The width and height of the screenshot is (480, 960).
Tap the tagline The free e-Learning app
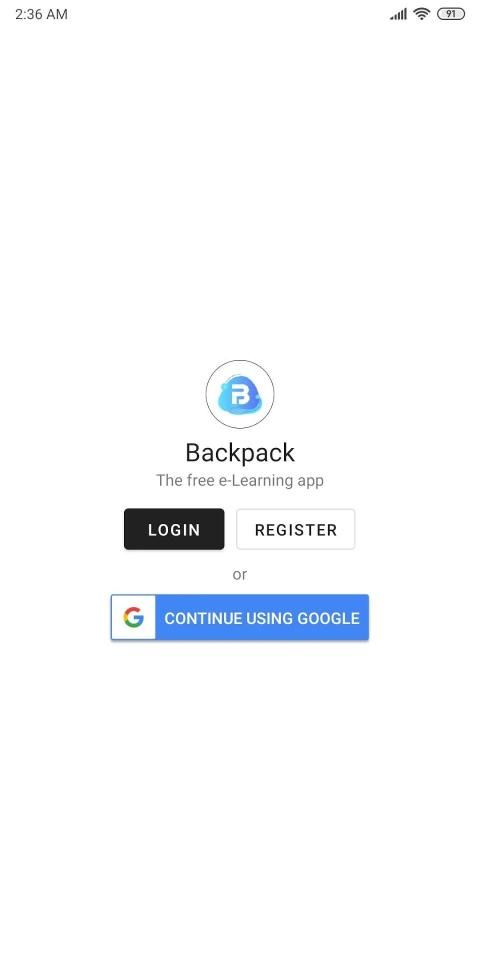tap(240, 481)
